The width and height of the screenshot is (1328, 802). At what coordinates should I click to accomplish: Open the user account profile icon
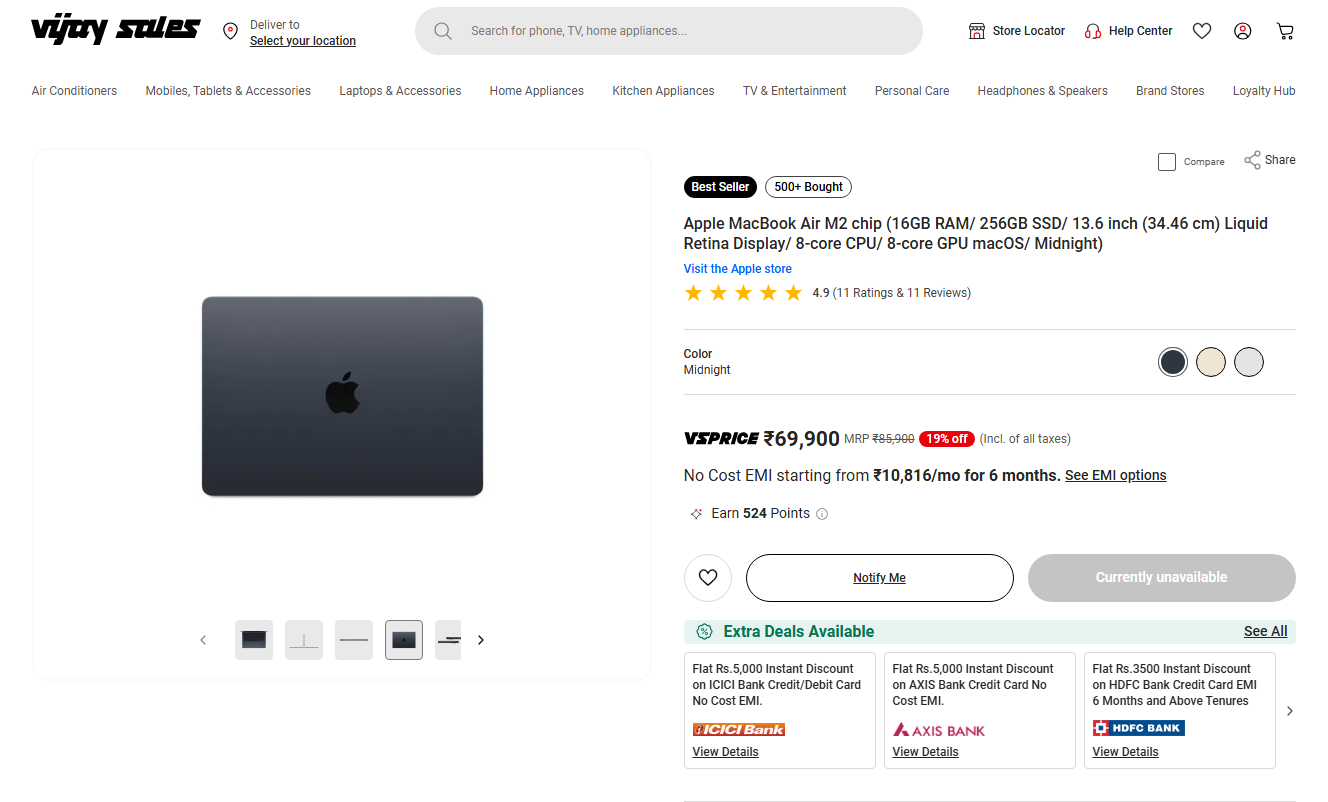click(1243, 31)
